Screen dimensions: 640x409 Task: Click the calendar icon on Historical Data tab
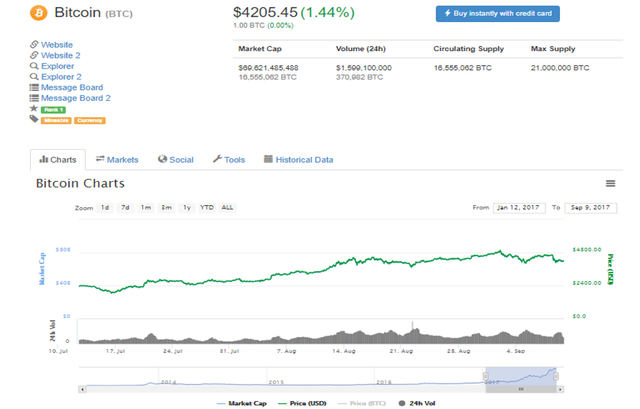268,159
